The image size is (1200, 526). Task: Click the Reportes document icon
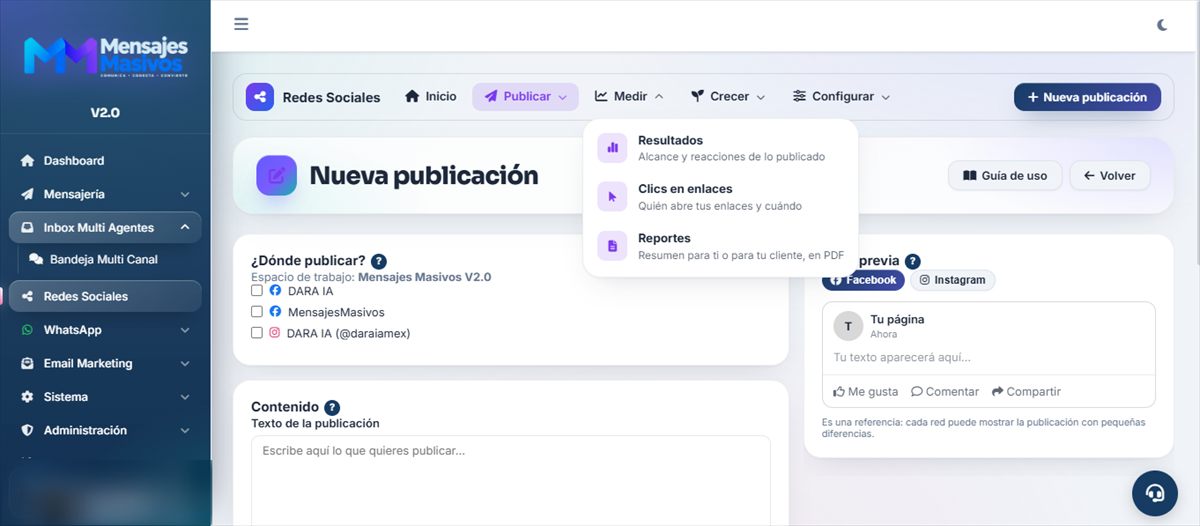coord(612,246)
